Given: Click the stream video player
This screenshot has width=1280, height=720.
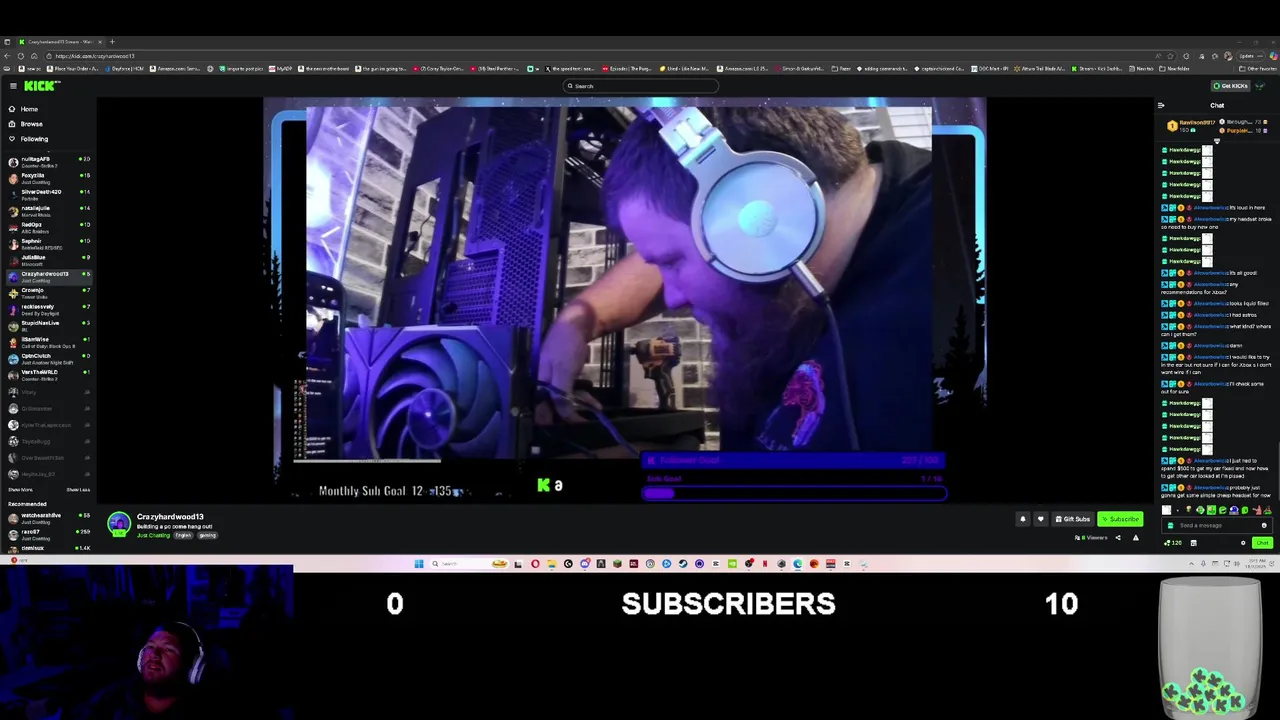Looking at the screenshot, I should pos(625,300).
